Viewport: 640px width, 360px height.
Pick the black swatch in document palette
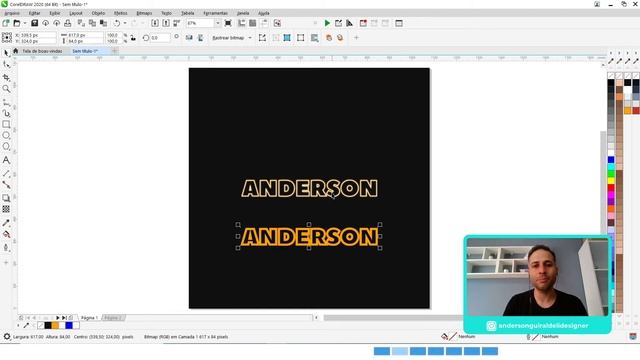click(x=48, y=325)
